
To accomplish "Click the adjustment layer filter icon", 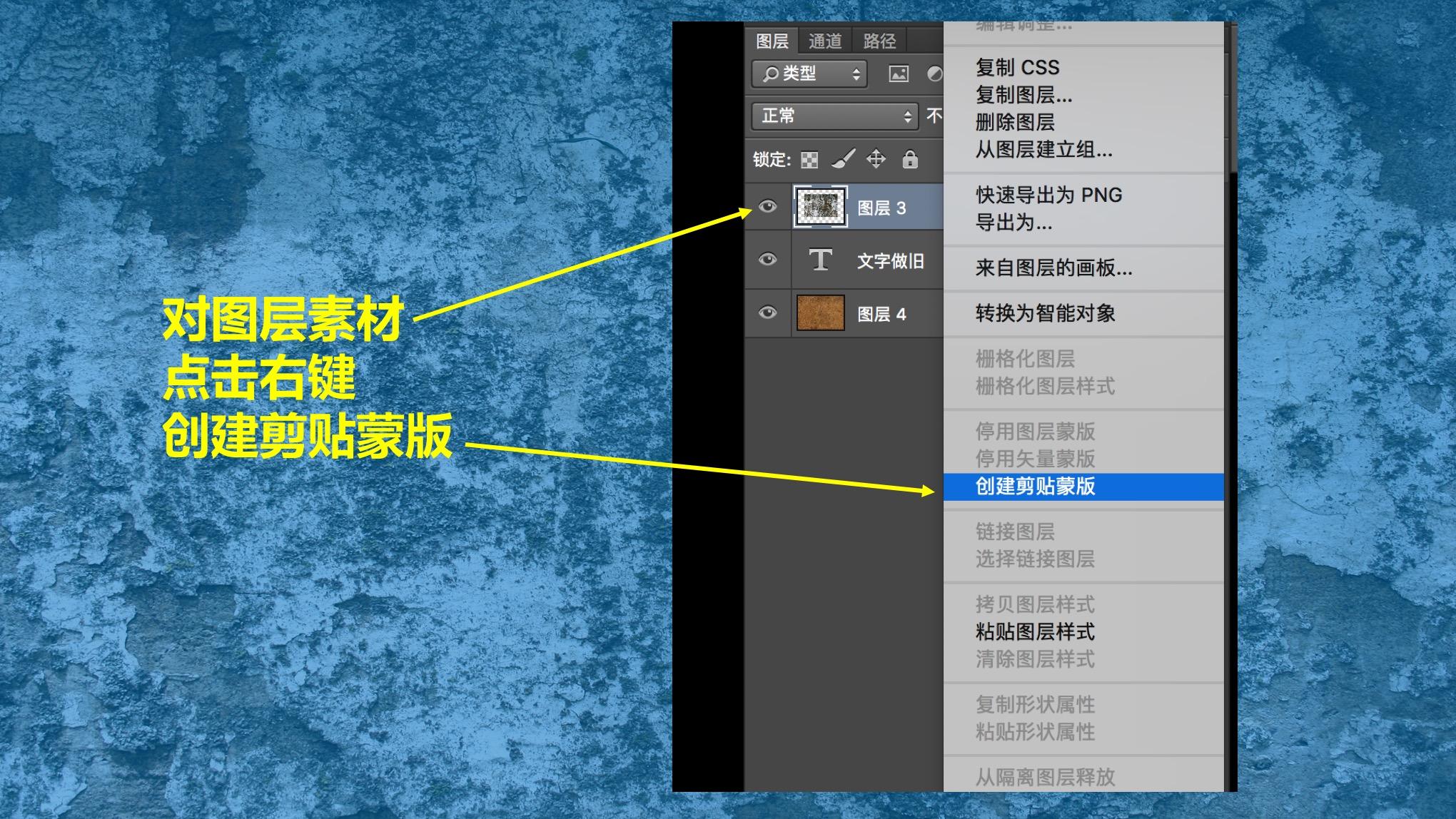I will pyautogui.click(x=934, y=73).
